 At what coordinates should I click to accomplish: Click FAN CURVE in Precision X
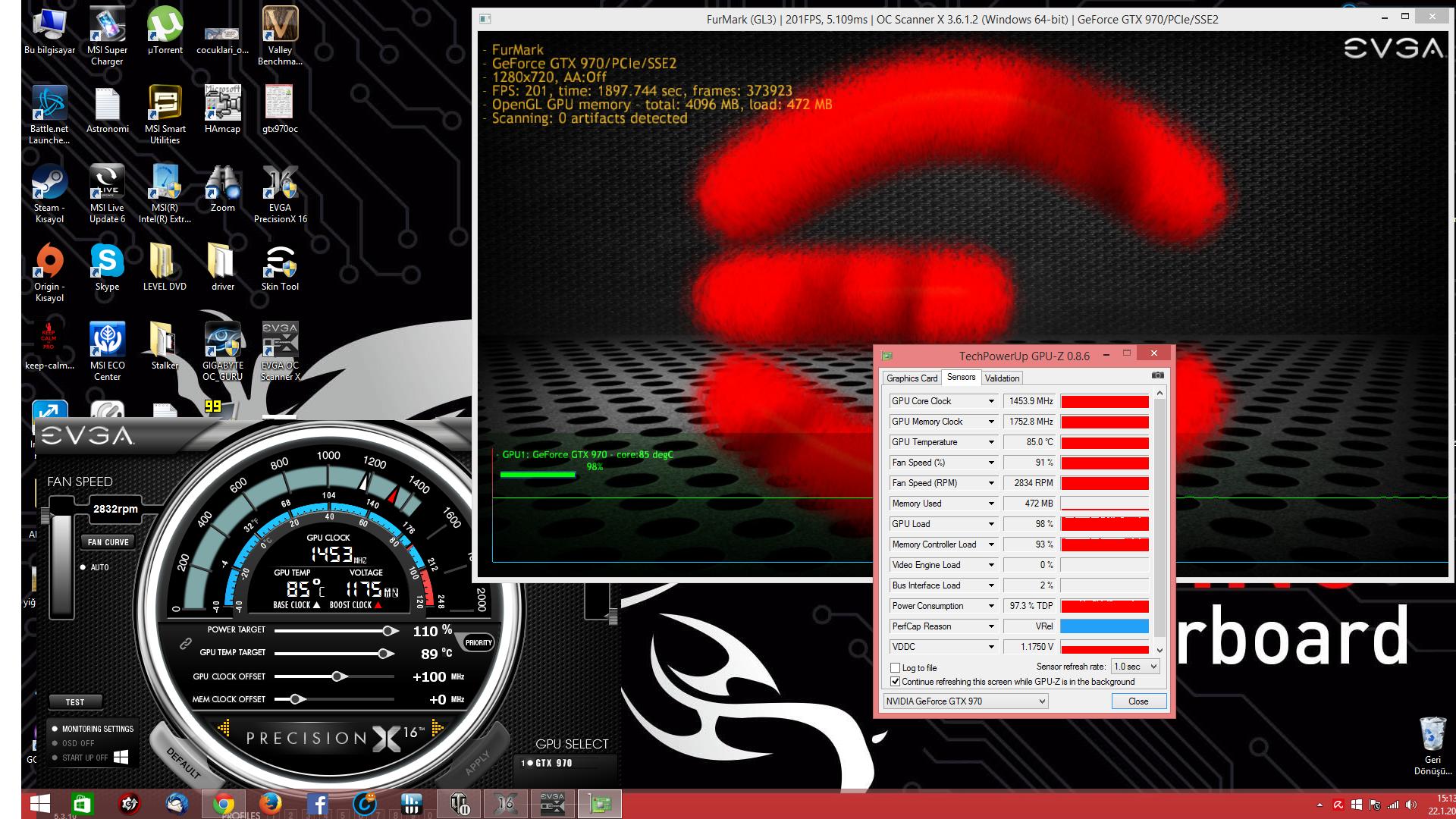[108, 542]
